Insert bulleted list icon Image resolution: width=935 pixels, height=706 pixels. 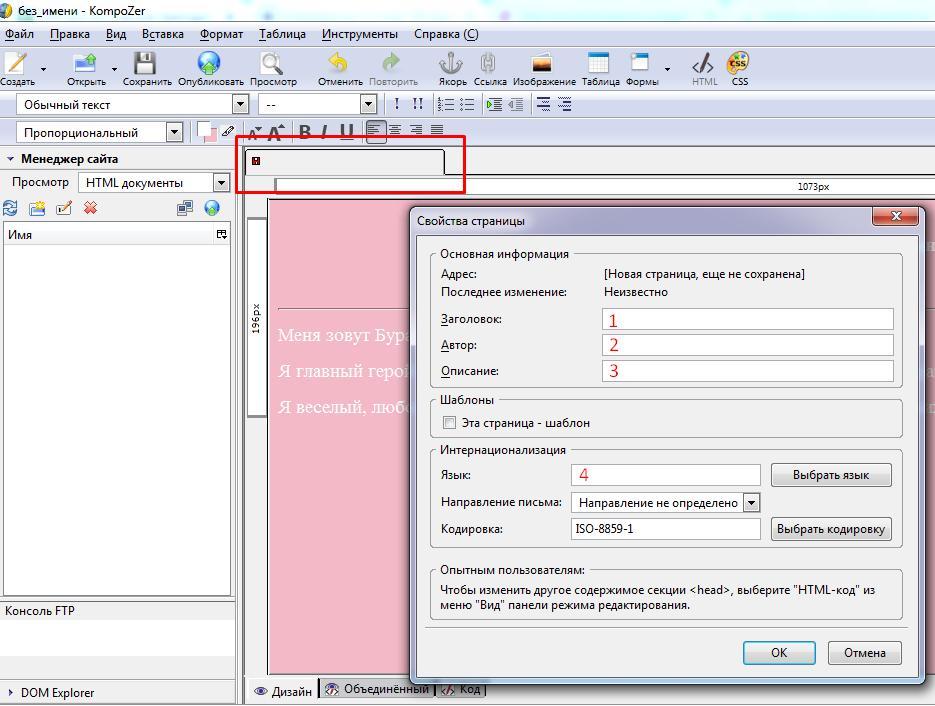467,104
